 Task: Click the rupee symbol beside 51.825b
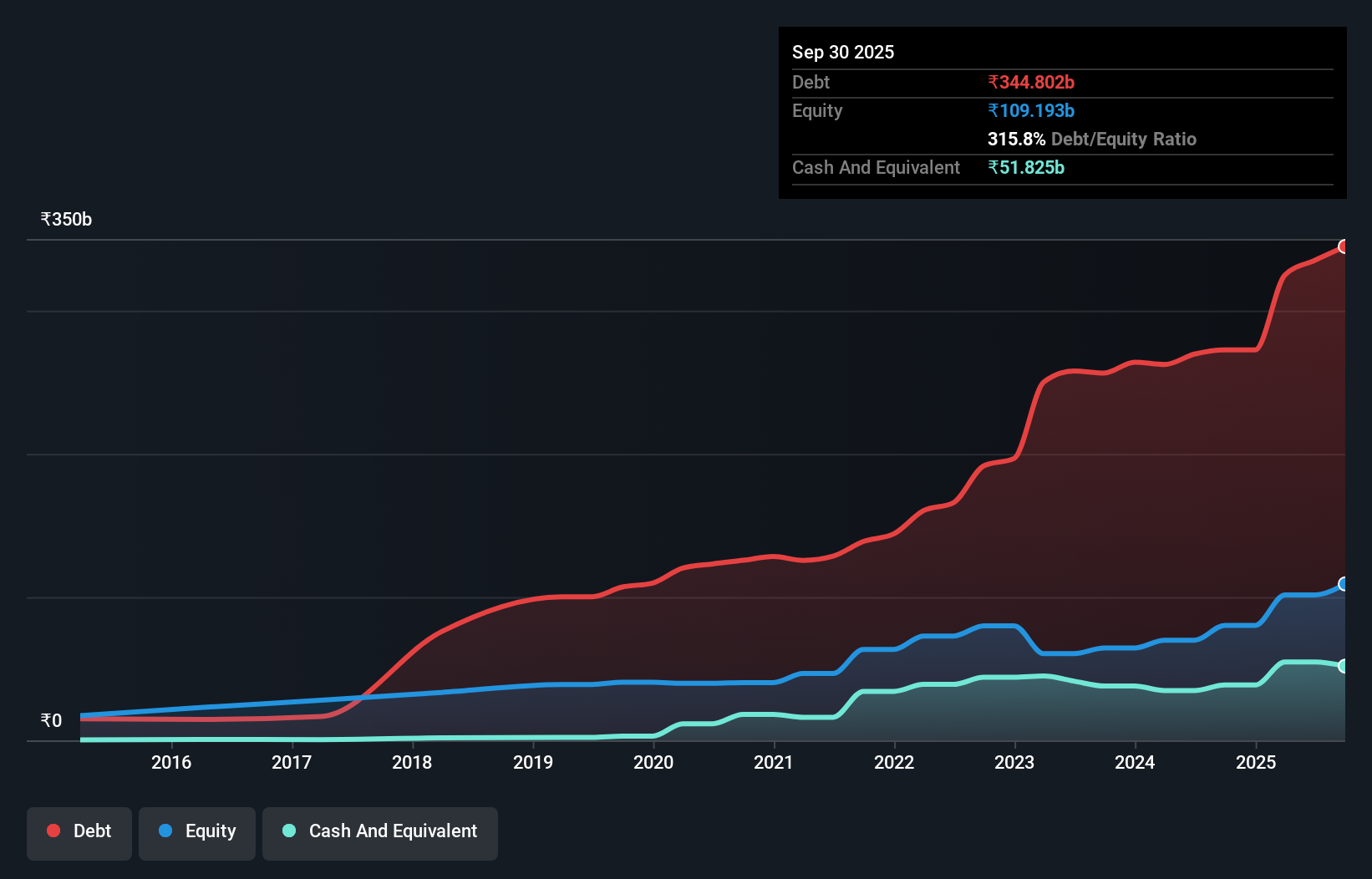[x=993, y=168]
